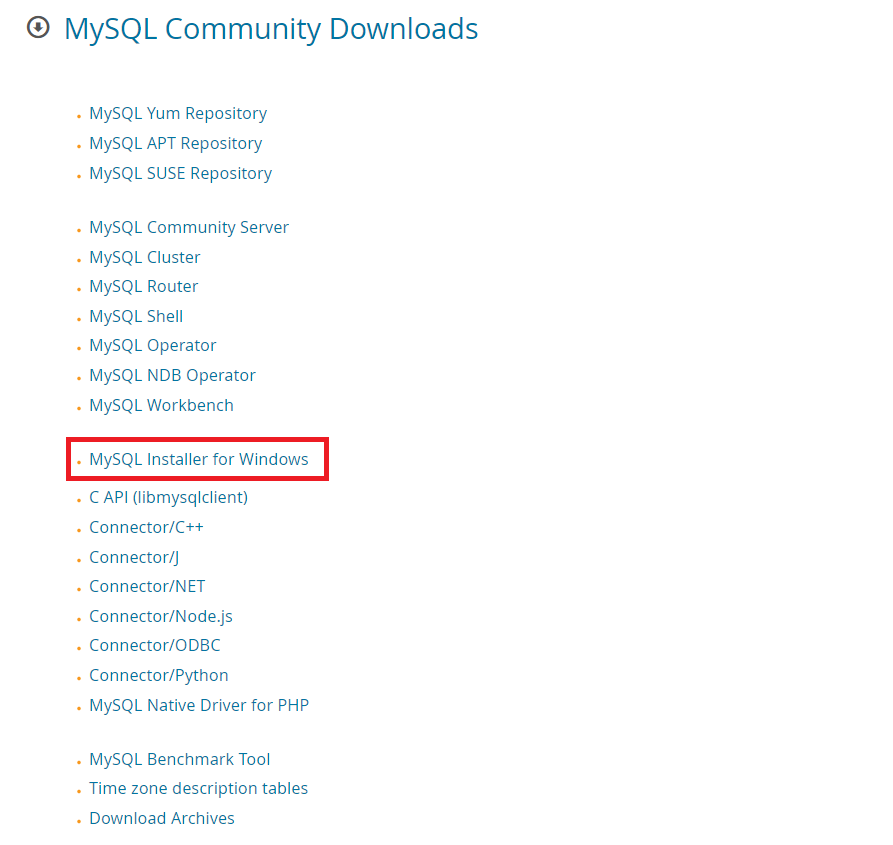The image size is (893, 845).
Task: Open Connector/Python link
Action: pyautogui.click(x=159, y=676)
